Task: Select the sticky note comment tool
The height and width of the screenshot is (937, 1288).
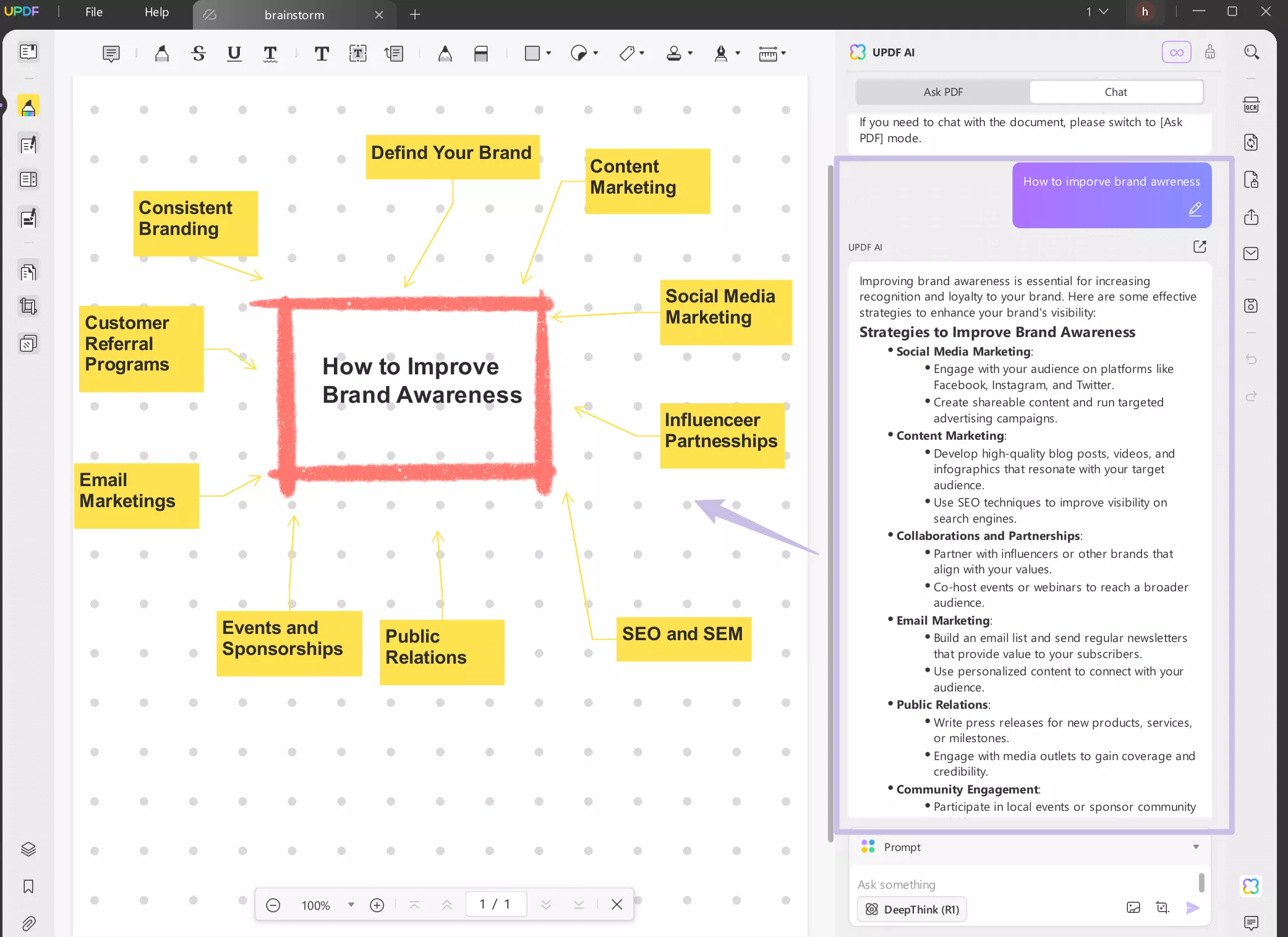Action: pos(111,54)
